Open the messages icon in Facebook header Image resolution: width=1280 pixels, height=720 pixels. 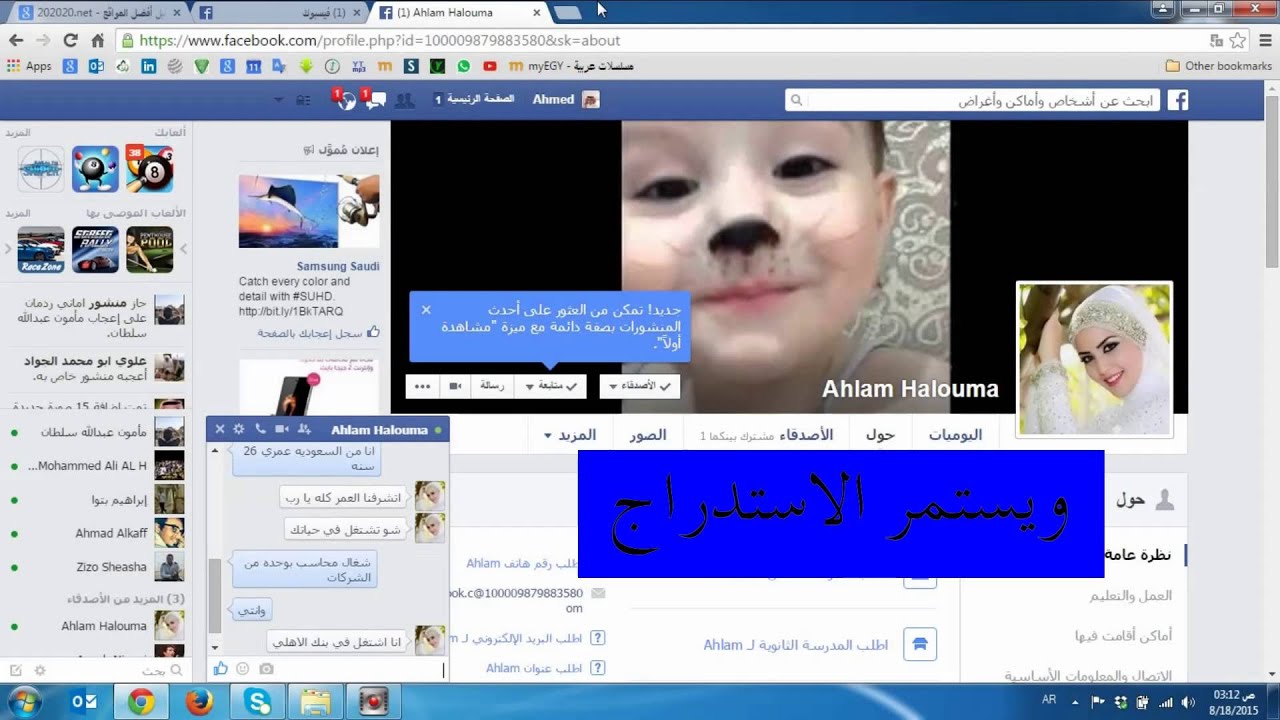pyautogui.click(x=373, y=100)
